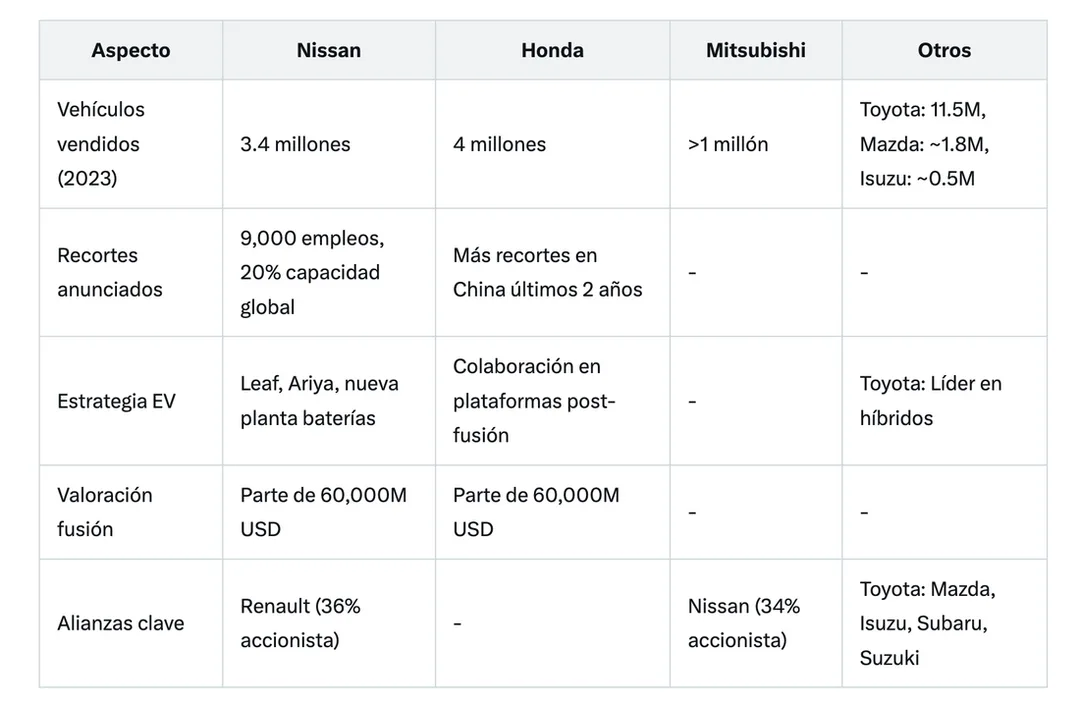Select the Alianzas clave row label
This screenshot has width=1080, height=703.
pos(131,623)
